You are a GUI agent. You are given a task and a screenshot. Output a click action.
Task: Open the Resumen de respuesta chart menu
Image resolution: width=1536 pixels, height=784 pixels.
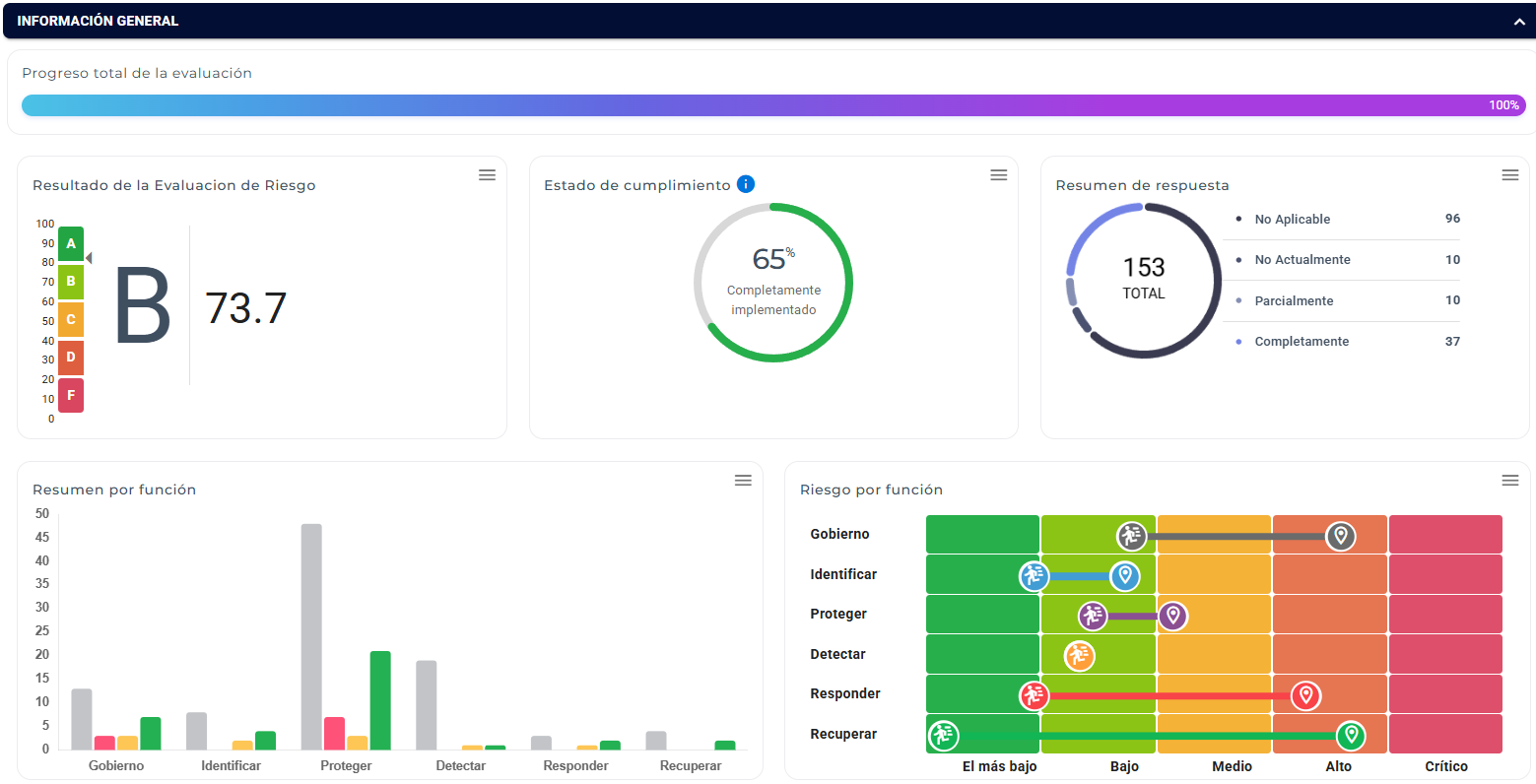pos(1509,175)
